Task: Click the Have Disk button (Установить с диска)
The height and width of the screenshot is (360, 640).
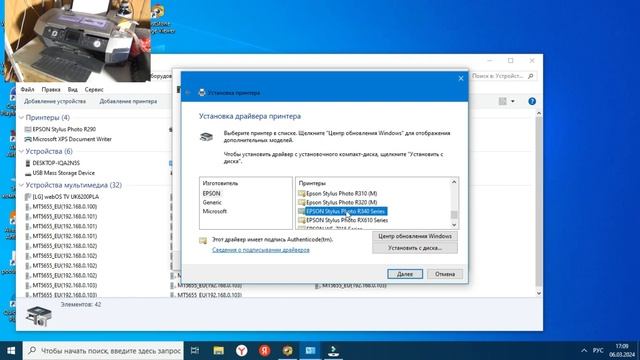Action: (x=415, y=248)
